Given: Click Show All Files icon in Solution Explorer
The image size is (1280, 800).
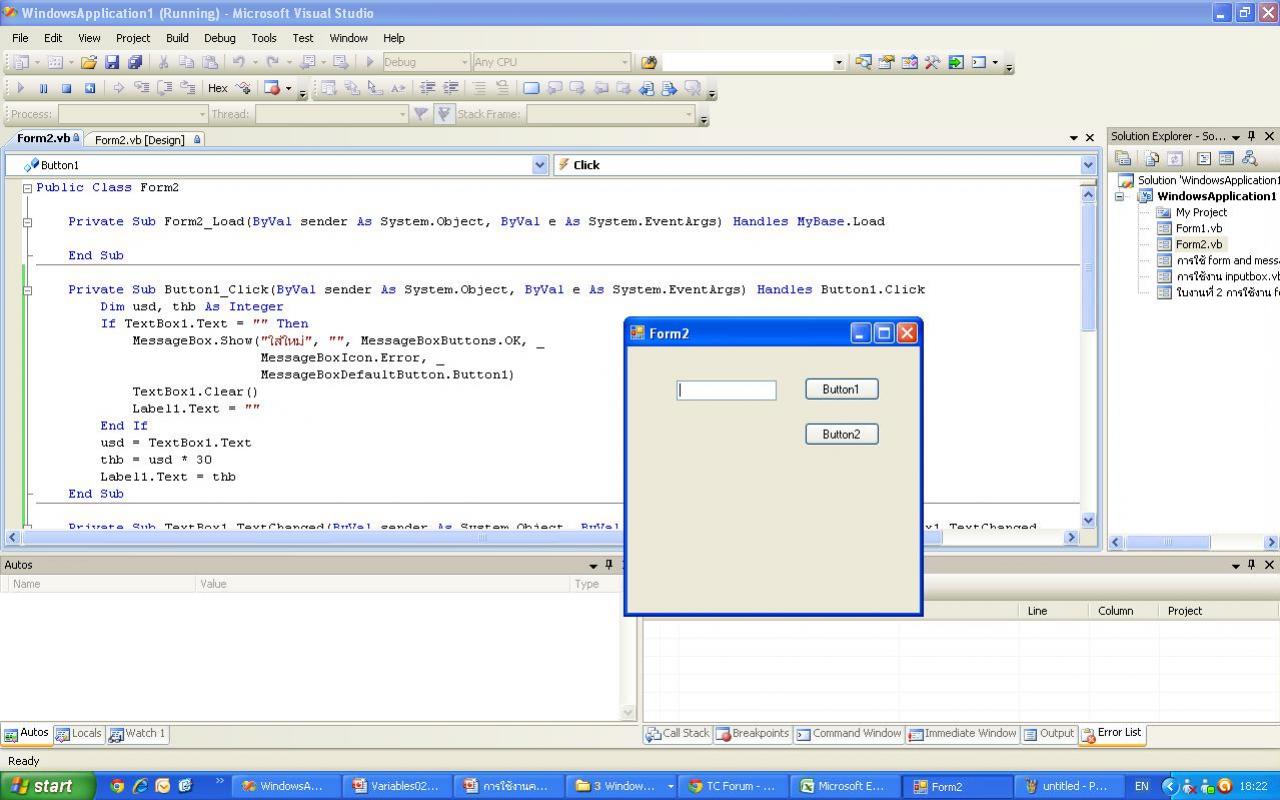Looking at the screenshot, I should pos(1152,158).
